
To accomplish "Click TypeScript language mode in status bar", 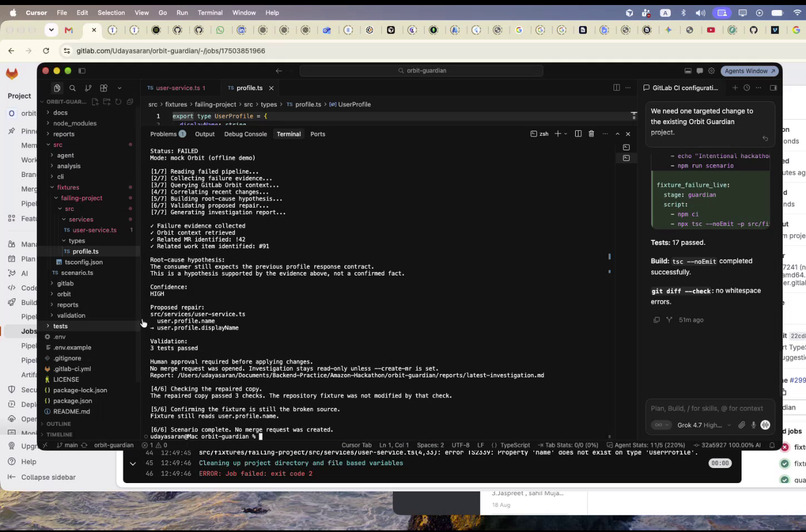I will click(515, 445).
